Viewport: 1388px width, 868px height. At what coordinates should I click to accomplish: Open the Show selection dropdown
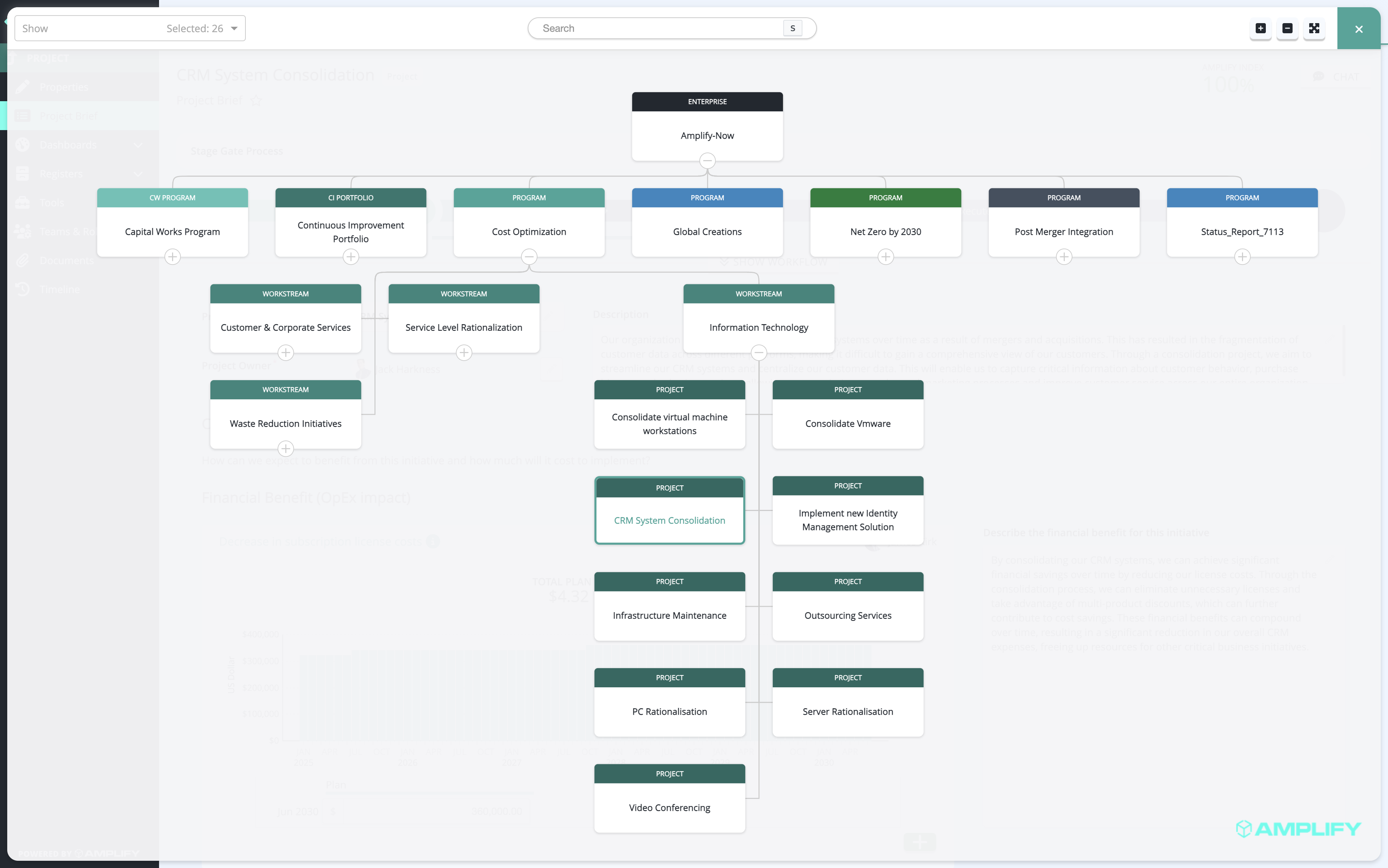[x=130, y=28]
